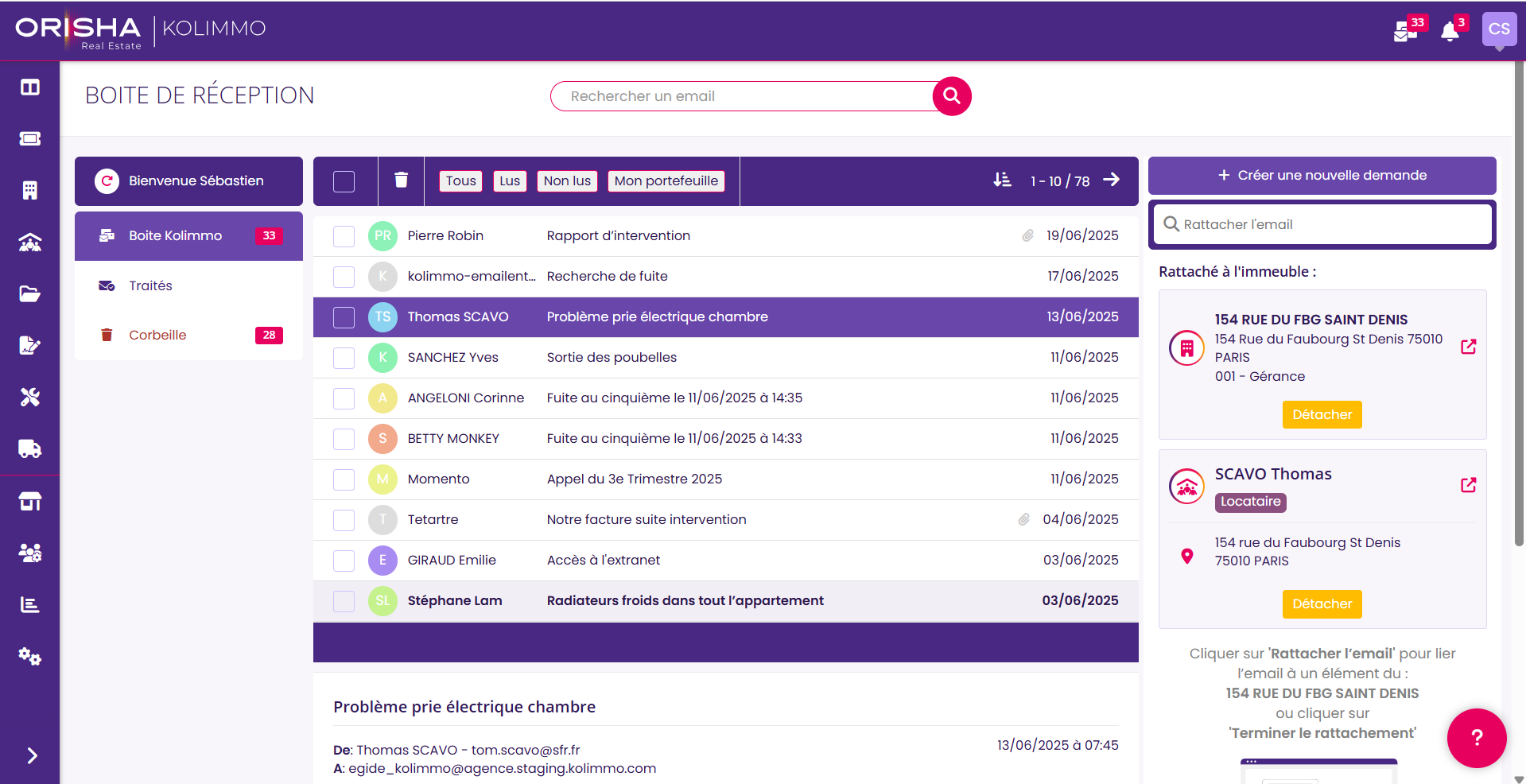1526x784 pixels.
Task: Tick the select-all checkbox in toolbar
Action: point(344,181)
